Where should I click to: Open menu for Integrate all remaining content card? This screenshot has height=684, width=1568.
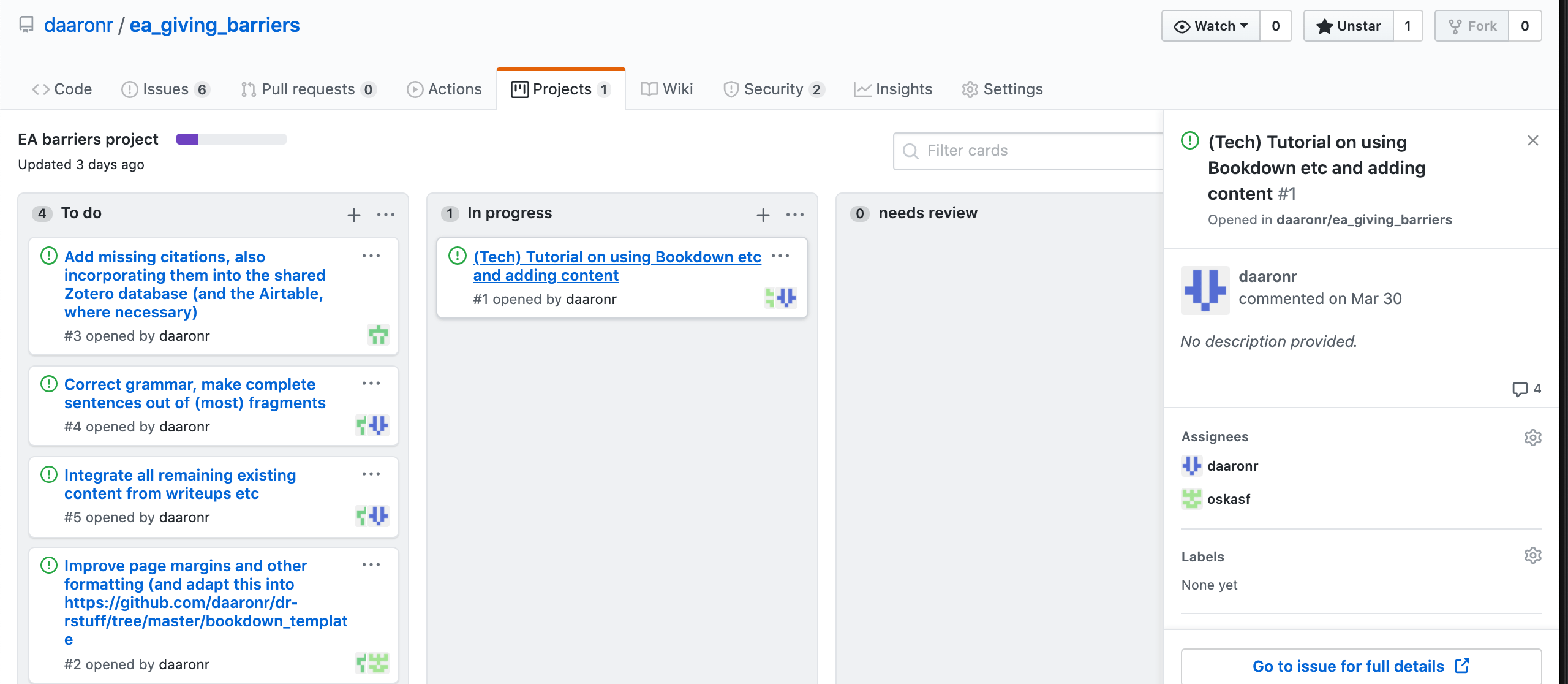(x=371, y=474)
